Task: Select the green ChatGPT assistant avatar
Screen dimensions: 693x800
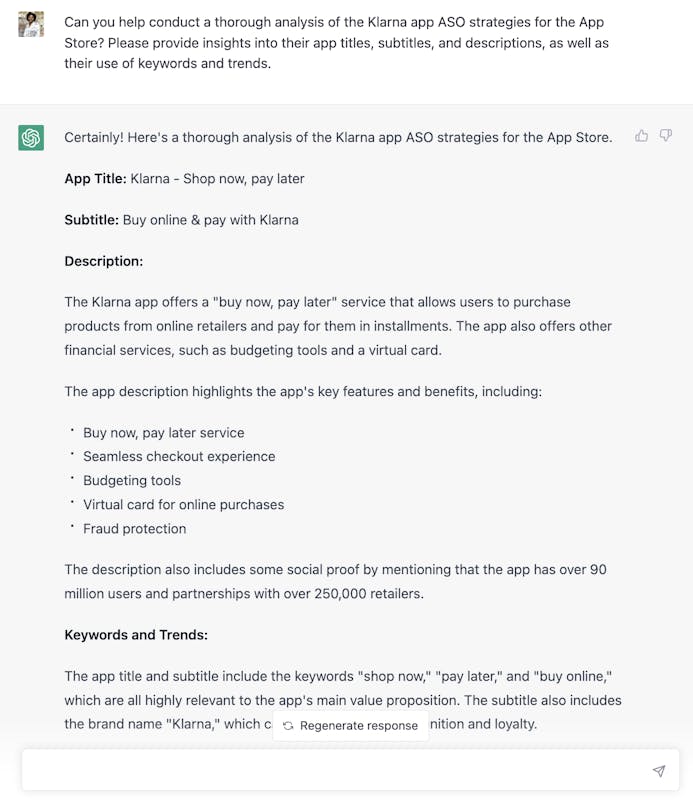Action: pyautogui.click(x=31, y=136)
